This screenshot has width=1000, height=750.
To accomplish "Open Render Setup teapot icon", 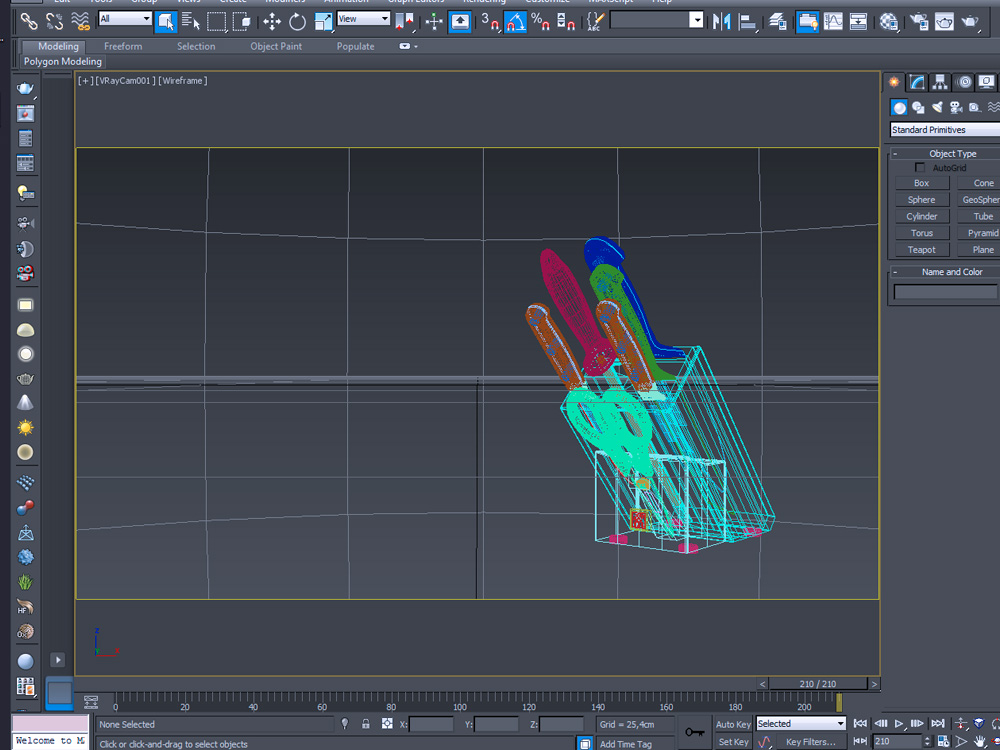I will point(919,22).
